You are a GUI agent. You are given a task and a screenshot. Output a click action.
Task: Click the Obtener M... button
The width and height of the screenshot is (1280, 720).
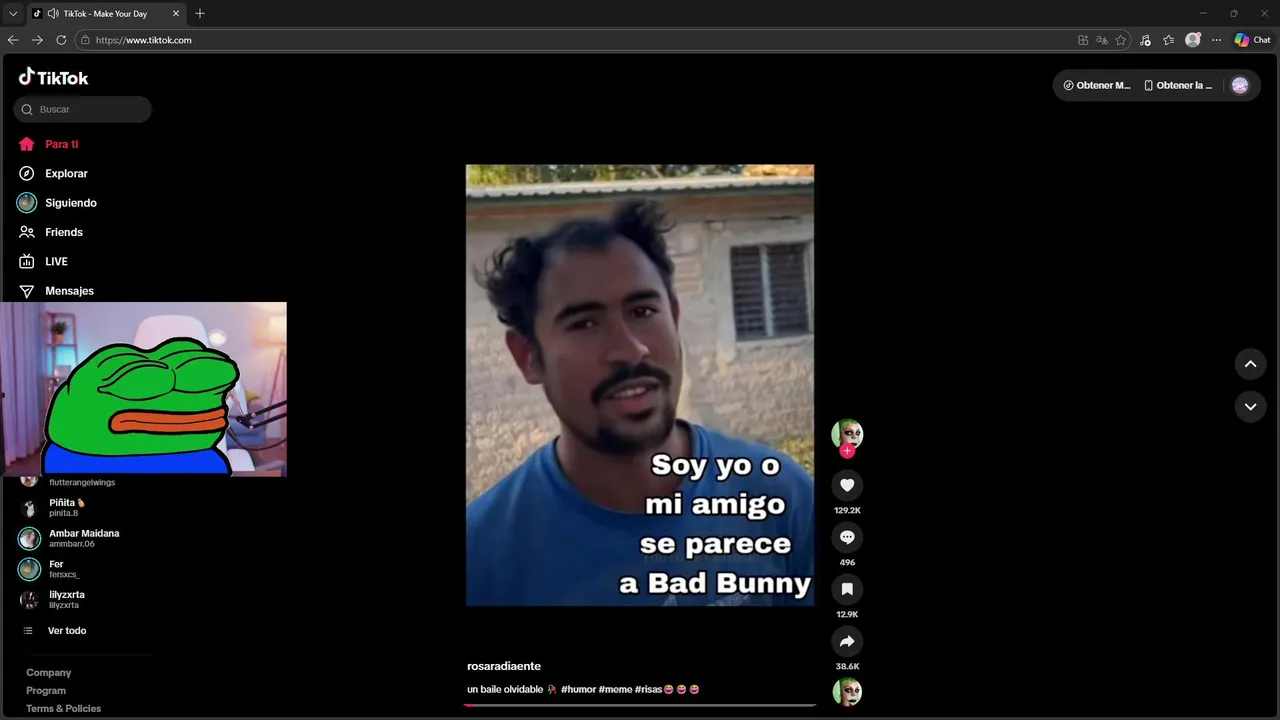(1097, 85)
